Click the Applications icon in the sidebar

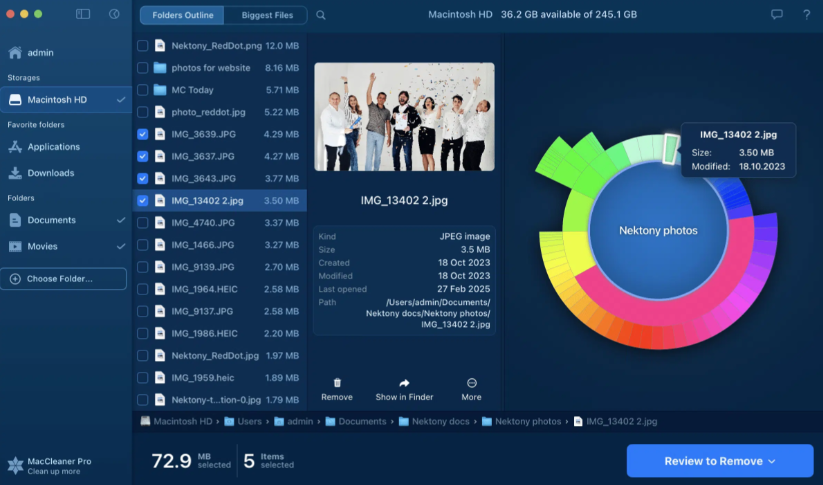15,147
